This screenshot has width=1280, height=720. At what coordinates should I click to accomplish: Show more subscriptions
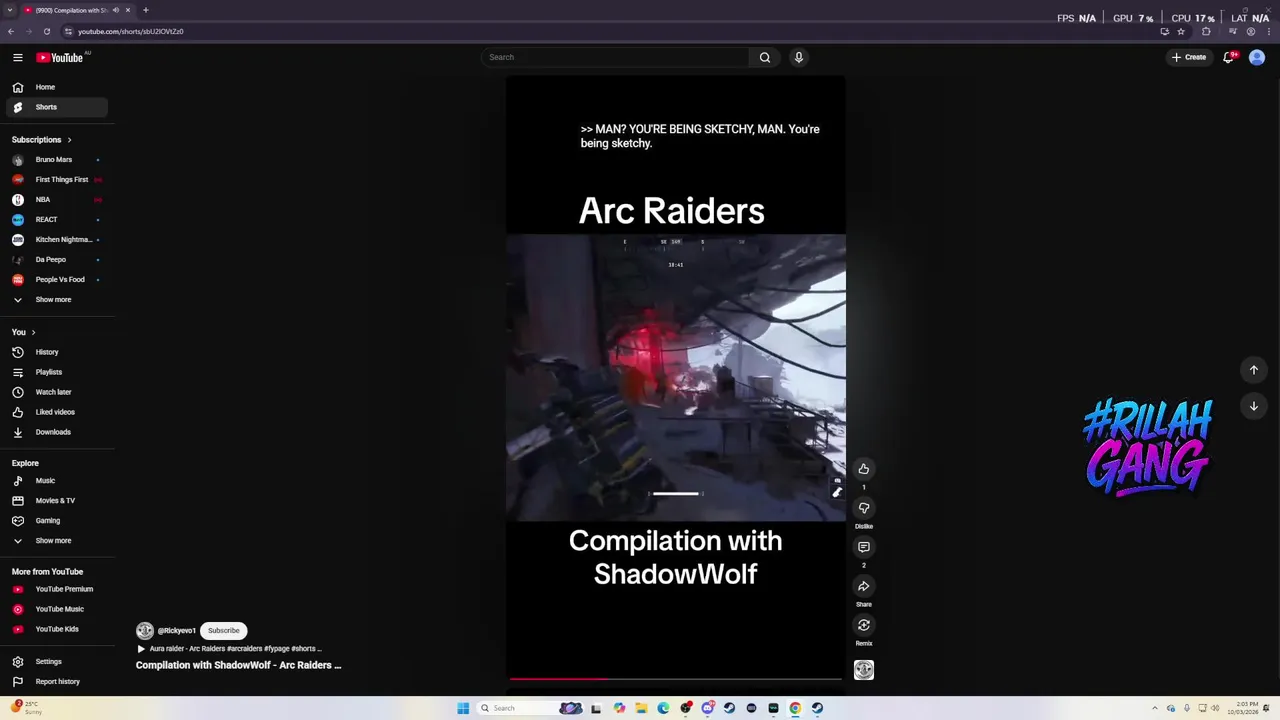pos(58,300)
